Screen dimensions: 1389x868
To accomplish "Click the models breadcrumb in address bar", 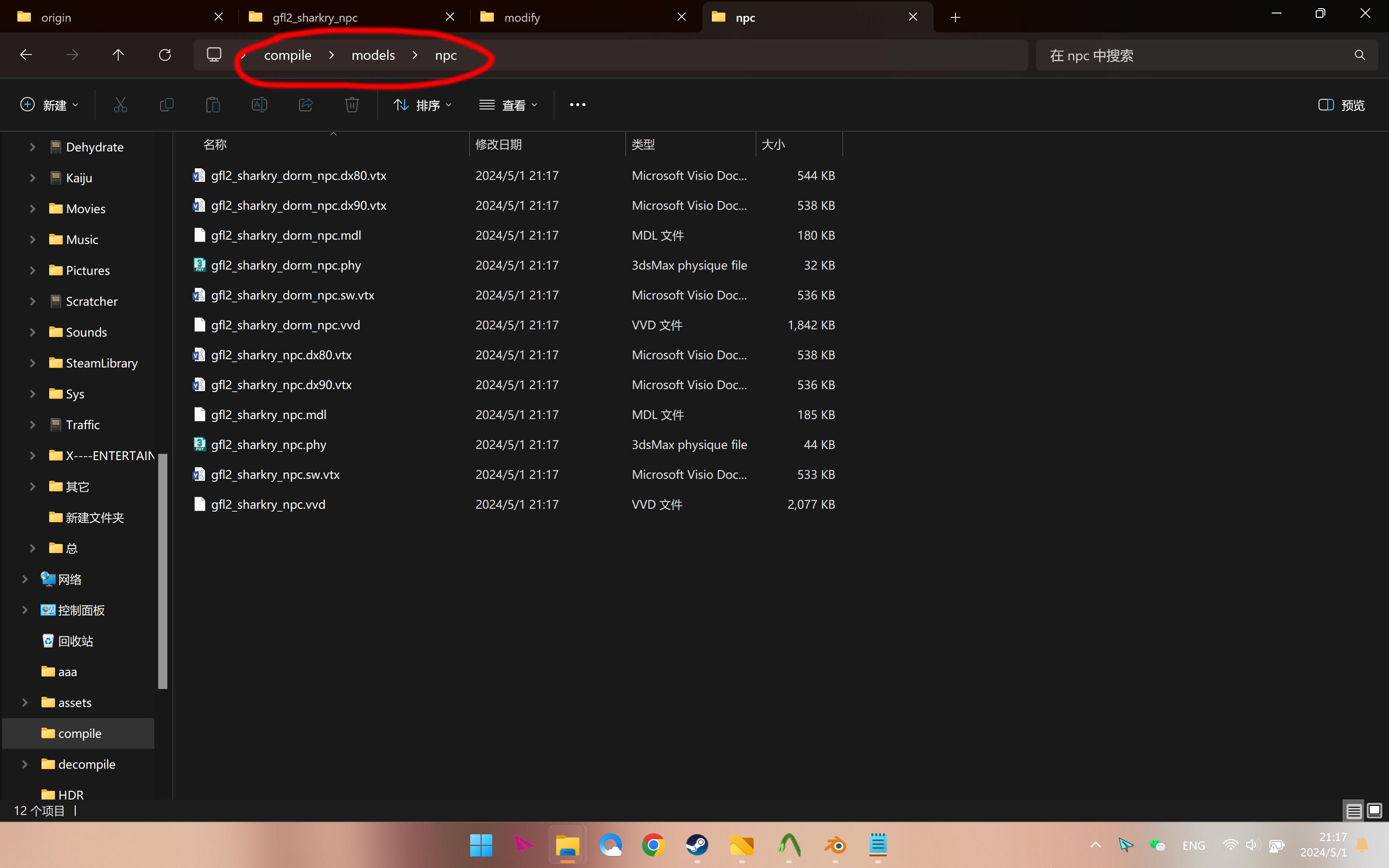I will click(373, 55).
